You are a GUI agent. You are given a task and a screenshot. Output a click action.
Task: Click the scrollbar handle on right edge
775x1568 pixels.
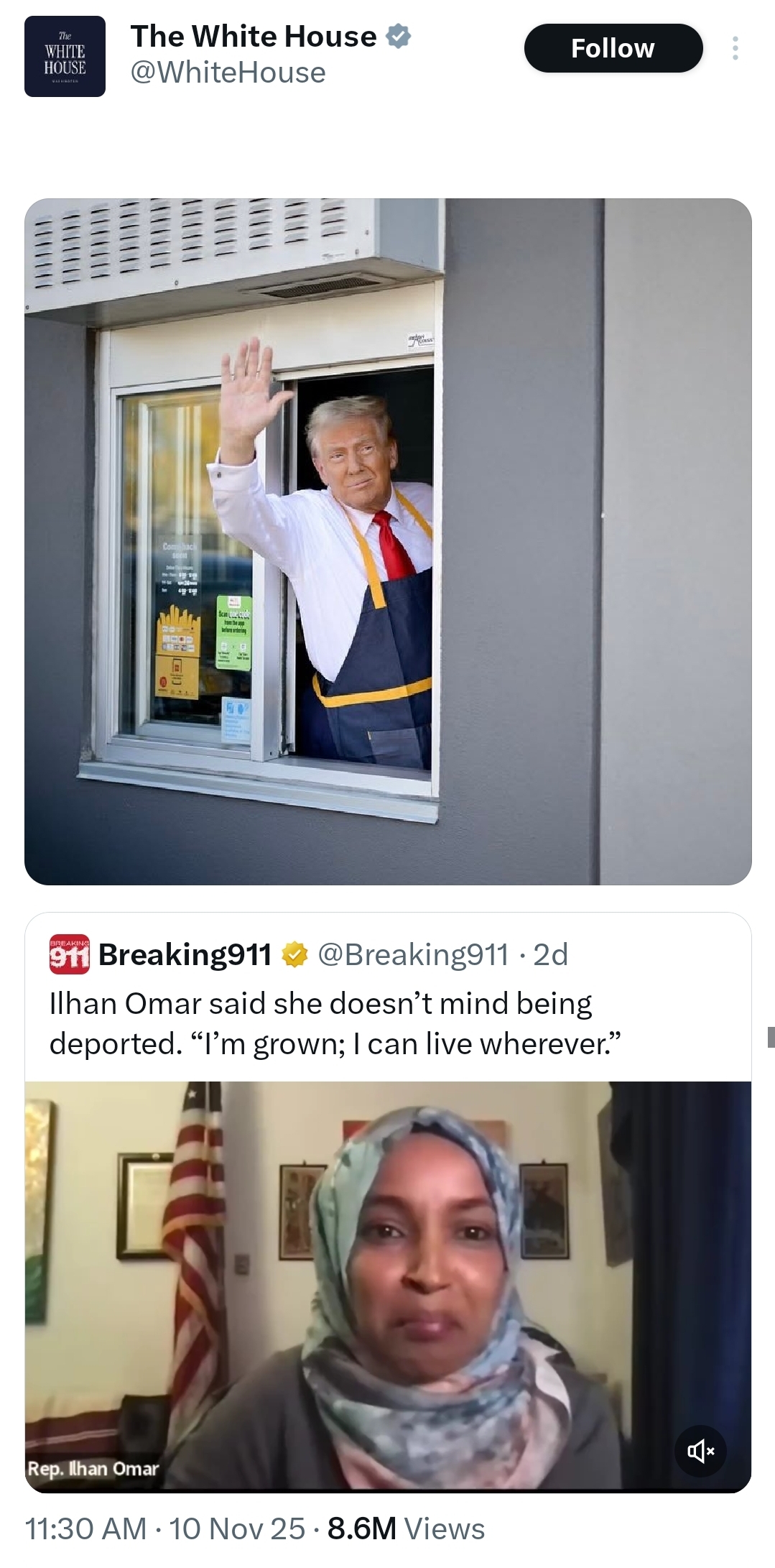(x=771, y=1037)
